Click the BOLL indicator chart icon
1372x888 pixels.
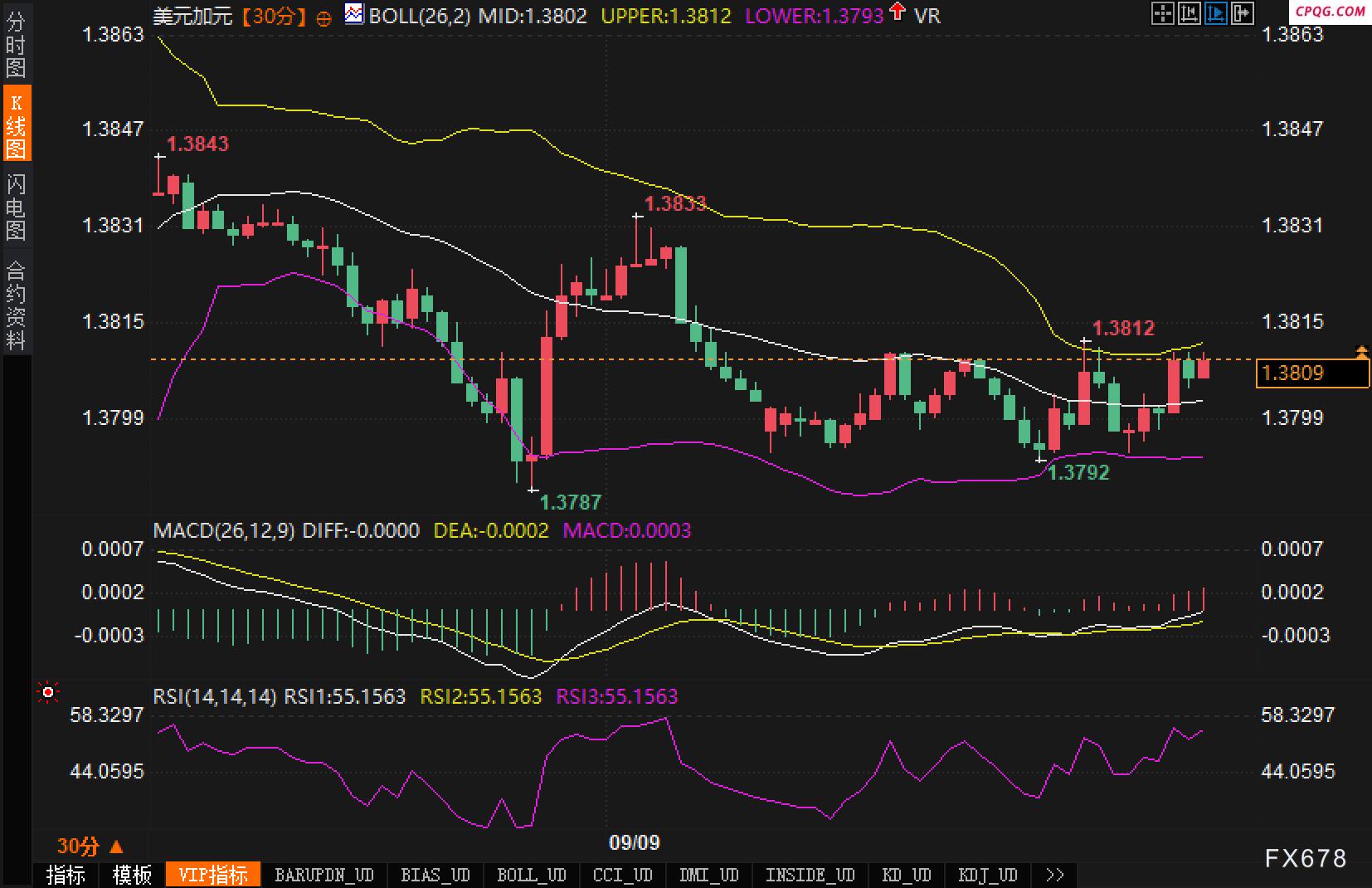point(354,14)
